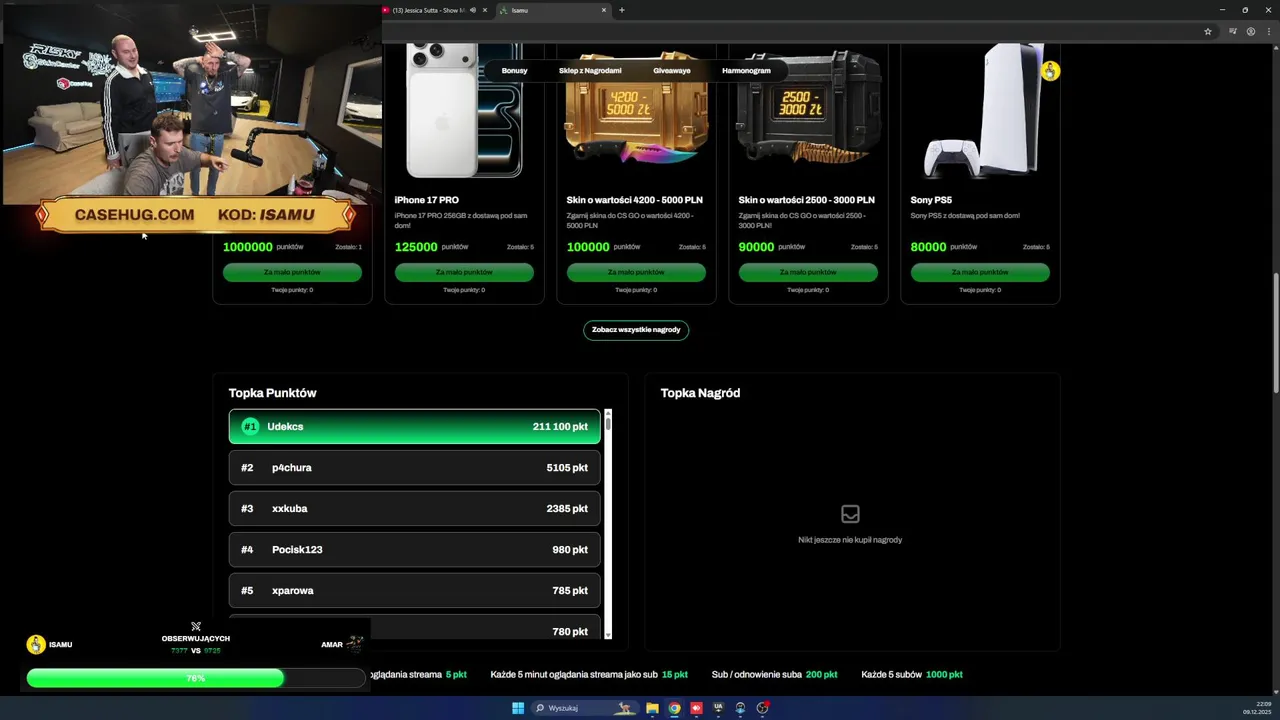Open the Bonusy navigation item
1280x720 pixels.
pyautogui.click(x=514, y=71)
